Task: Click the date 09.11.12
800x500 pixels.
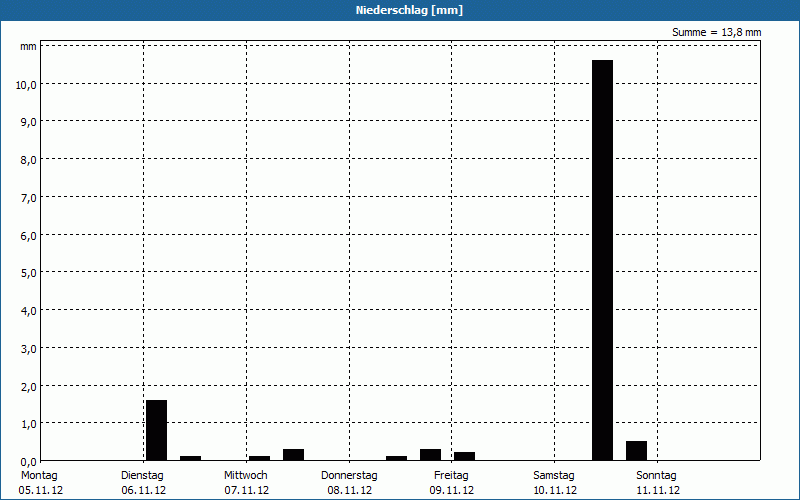Action: click(x=452, y=491)
